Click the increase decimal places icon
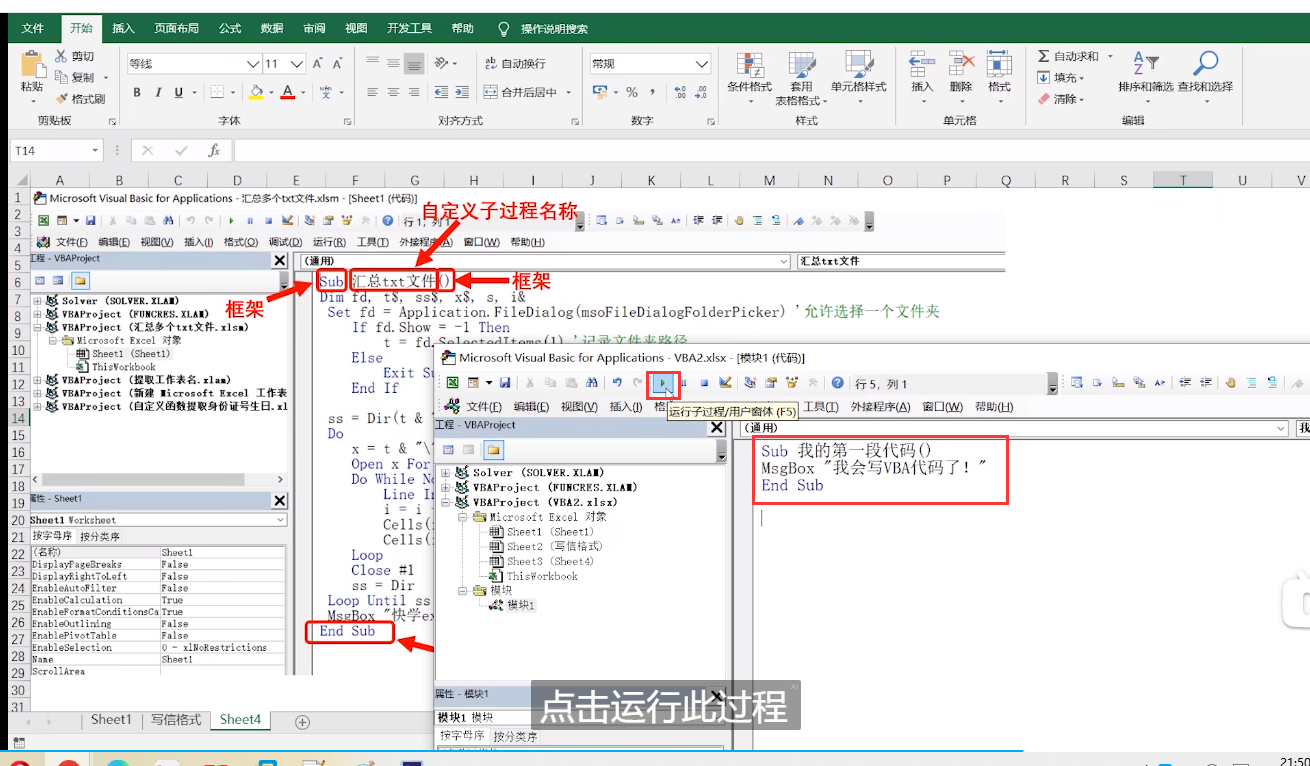Image resolution: width=1310 pixels, height=766 pixels. (680, 92)
